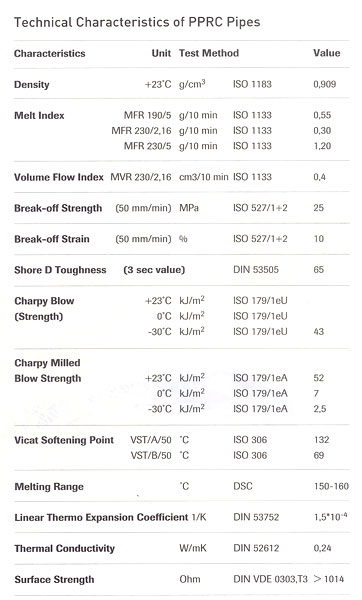
Task: Click the Test Method column header
Action: [x=209, y=53]
